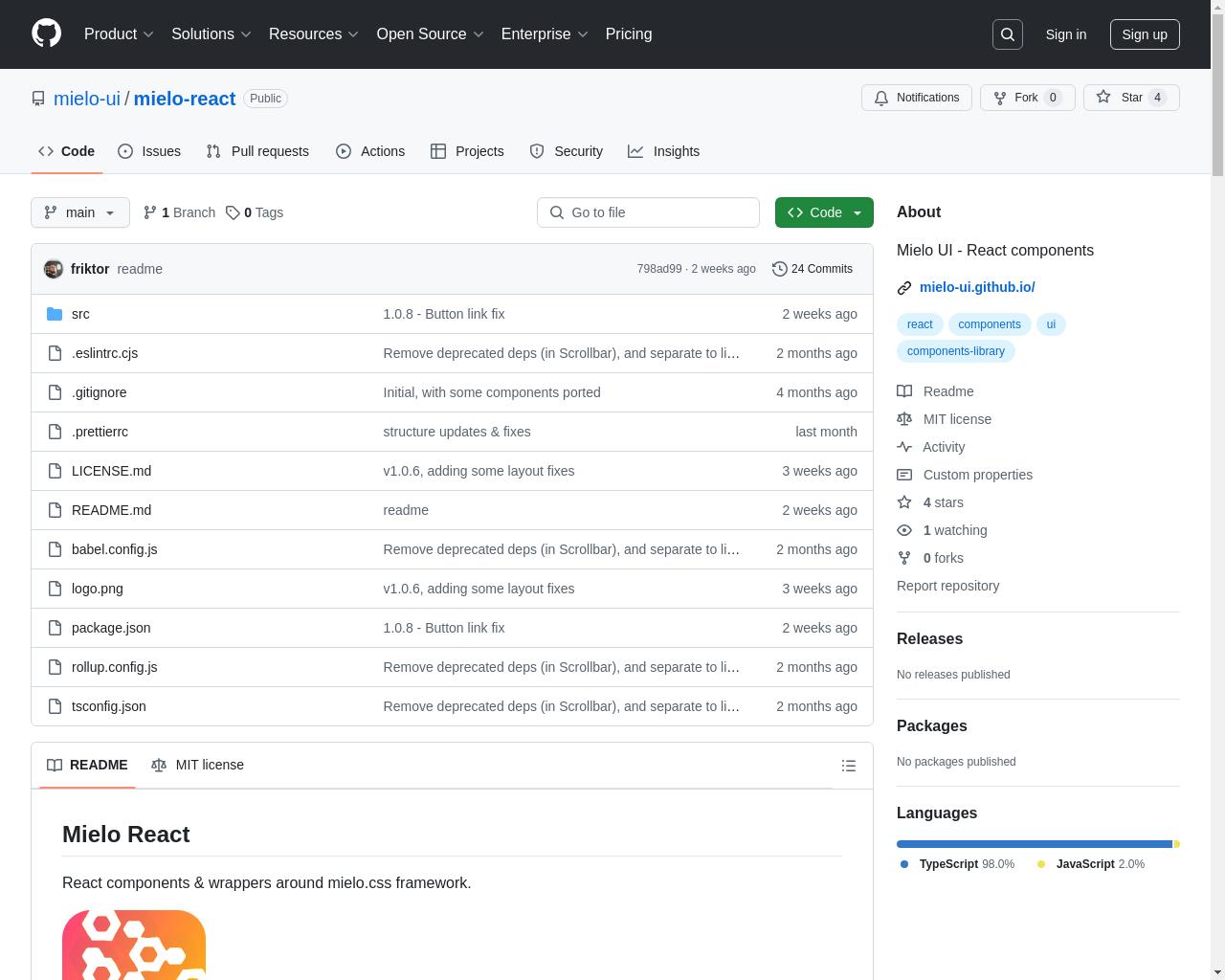1225x980 pixels.
Task: Click the TypeScript 98.0% language link
Action: point(957,864)
